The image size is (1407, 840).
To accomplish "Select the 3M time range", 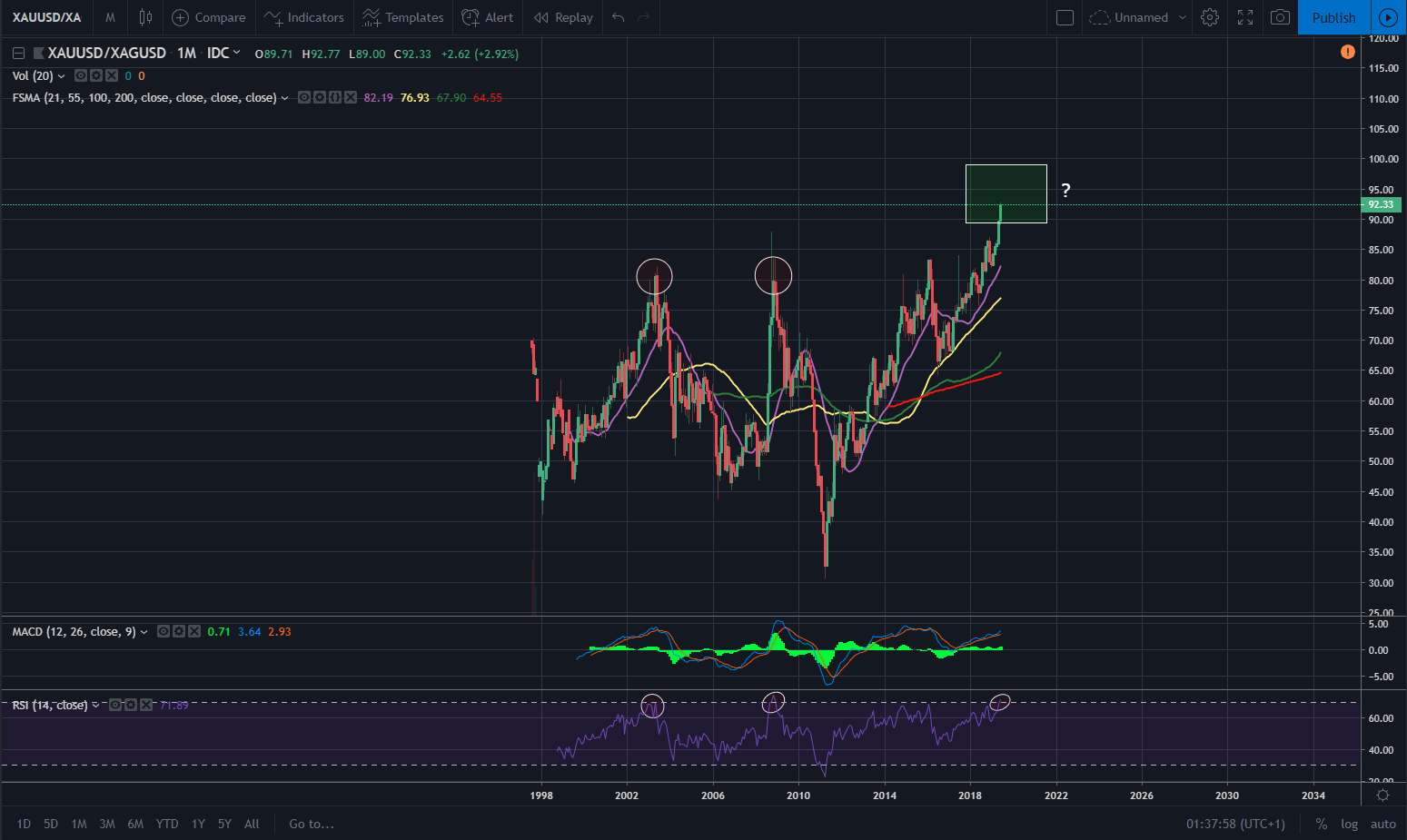I will click(x=107, y=824).
